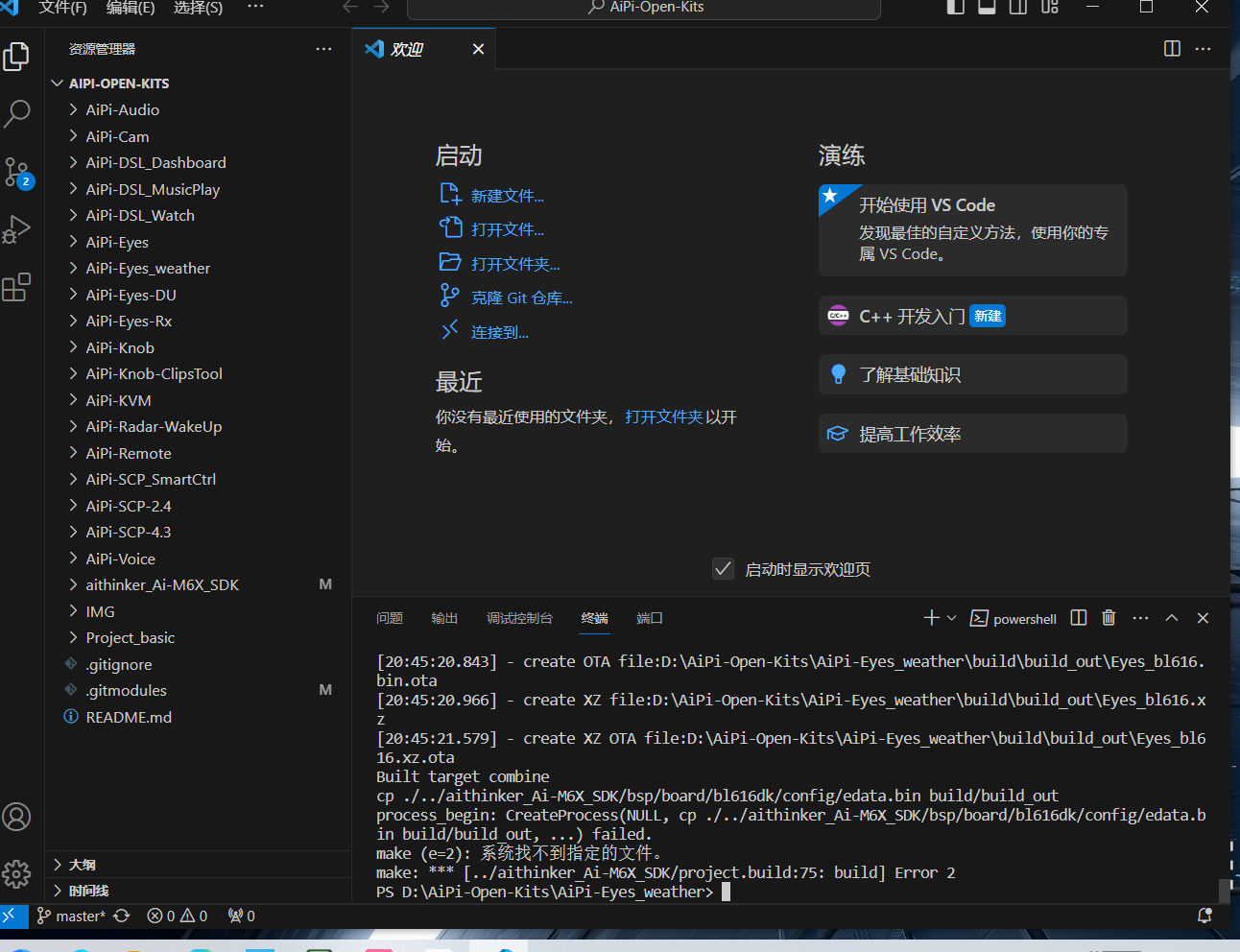The image size is (1240, 952).
Task: Expand the Project_basic folder
Action: point(198,638)
